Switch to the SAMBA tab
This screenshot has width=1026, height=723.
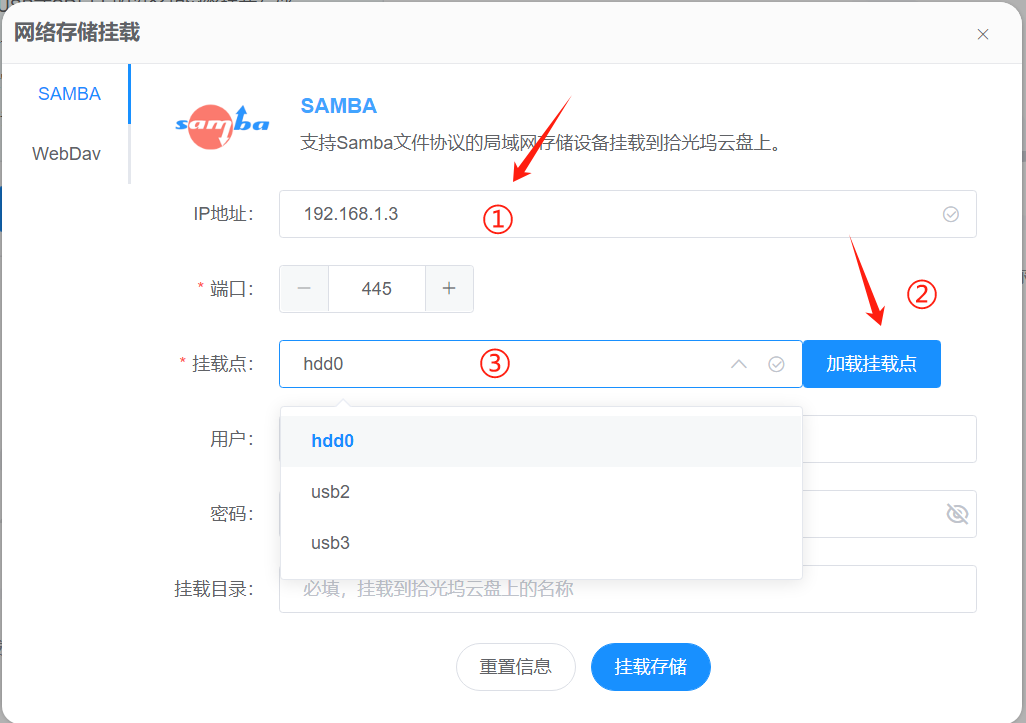point(69,94)
